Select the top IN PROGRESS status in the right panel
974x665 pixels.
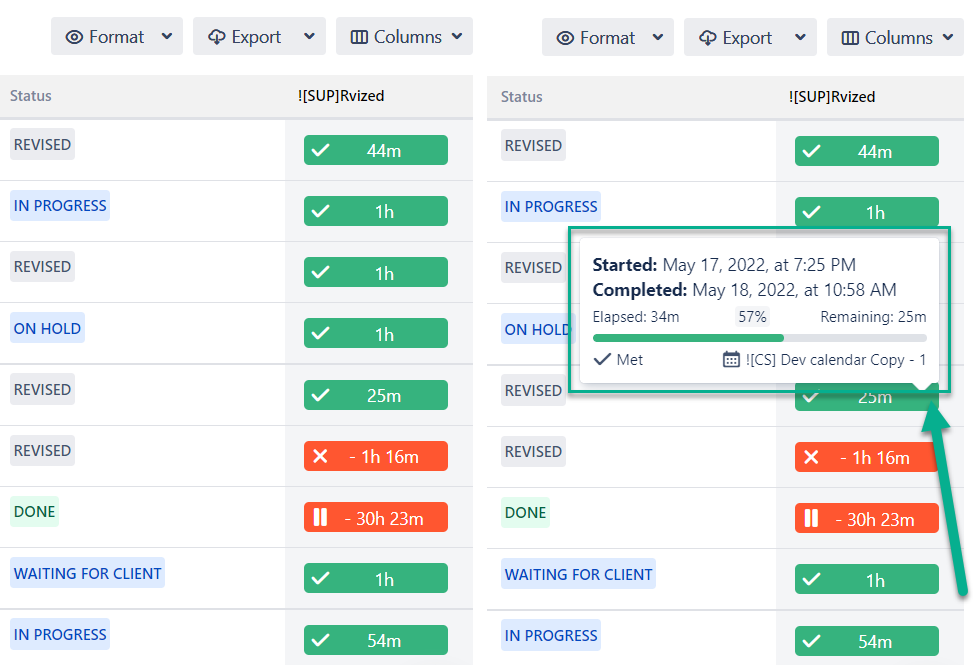point(551,206)
